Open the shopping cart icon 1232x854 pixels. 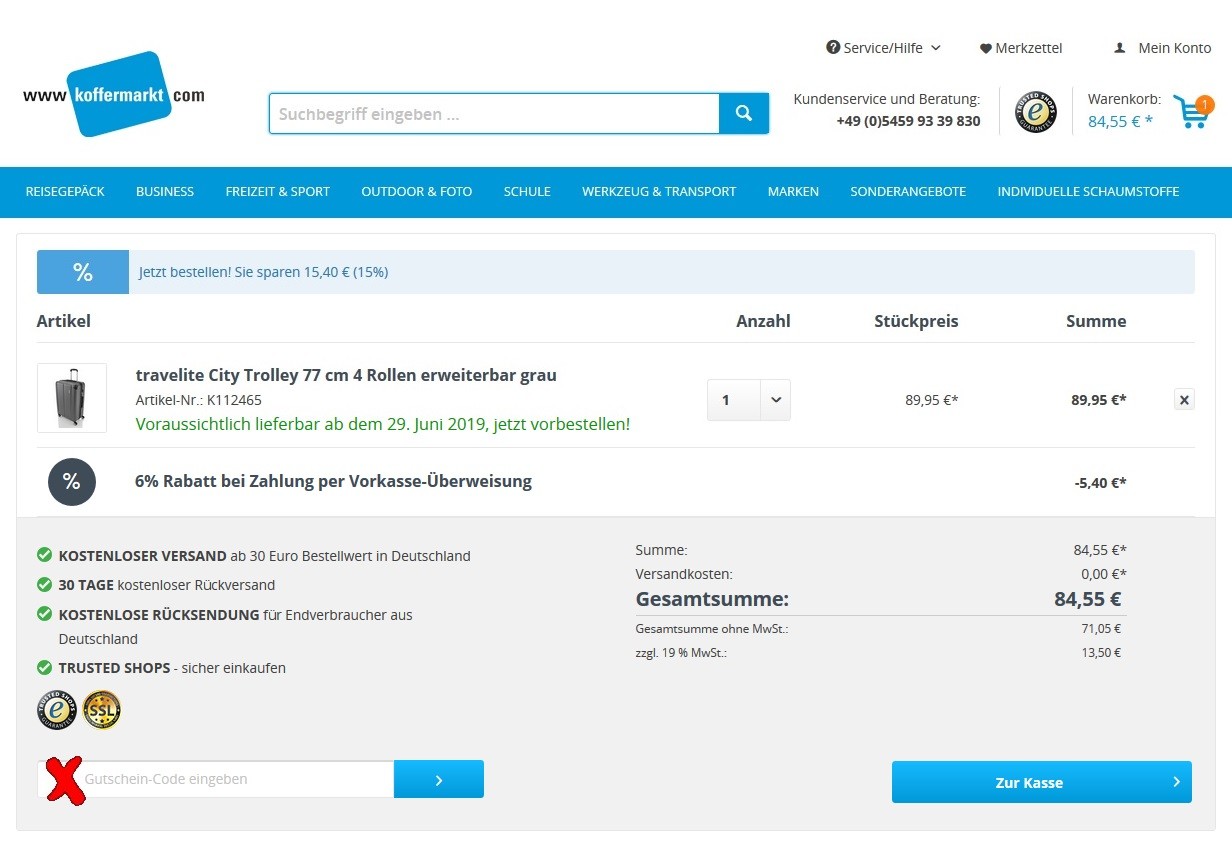click(1192, 112)
